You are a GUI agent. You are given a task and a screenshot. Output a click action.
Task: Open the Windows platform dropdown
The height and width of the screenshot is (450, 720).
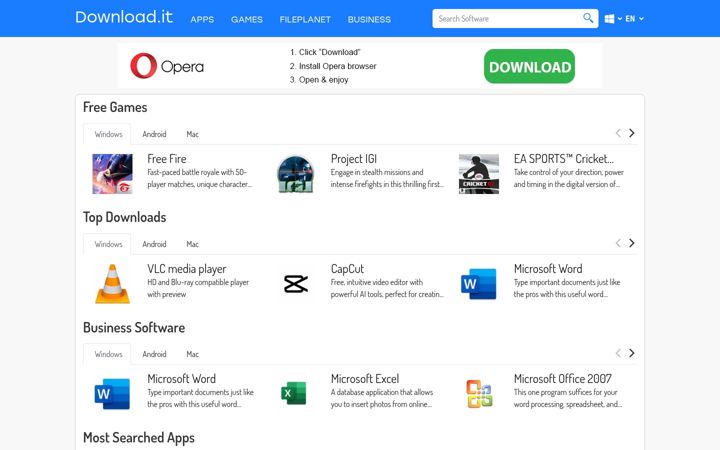(x=613, y=19)
